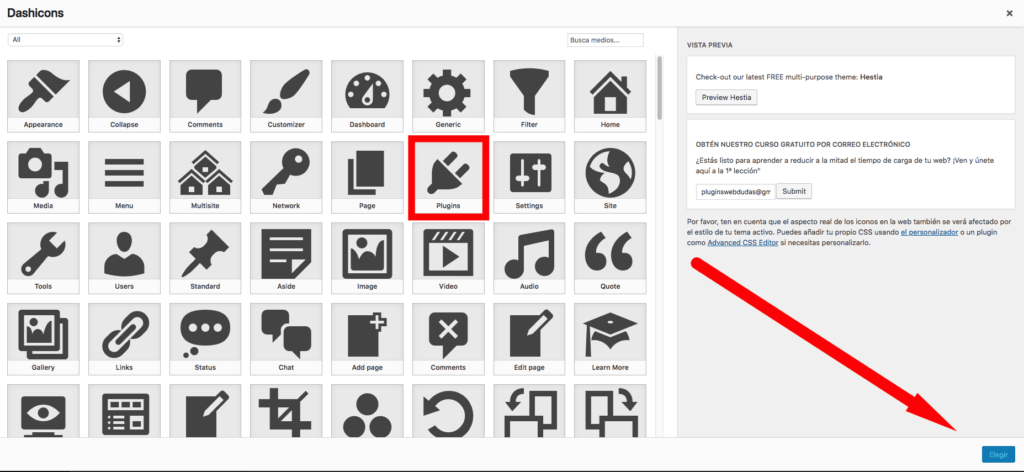Select the Appearance paintbrush icon

click(x=43, y=96)
